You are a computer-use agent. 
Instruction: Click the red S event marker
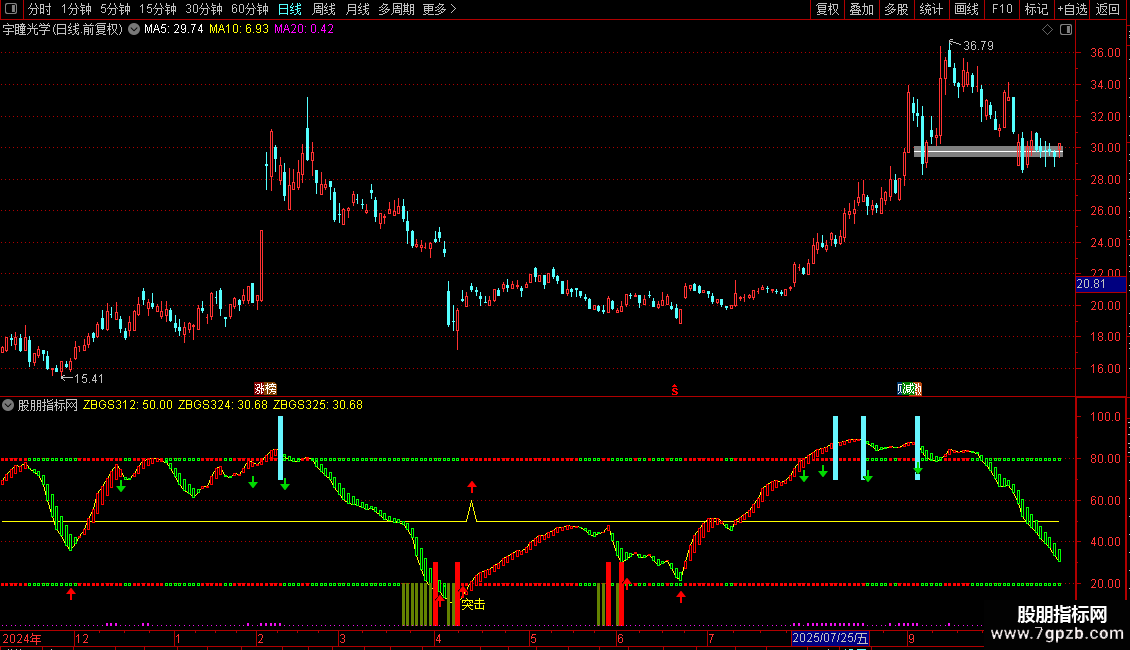click(x=675, y=390)
